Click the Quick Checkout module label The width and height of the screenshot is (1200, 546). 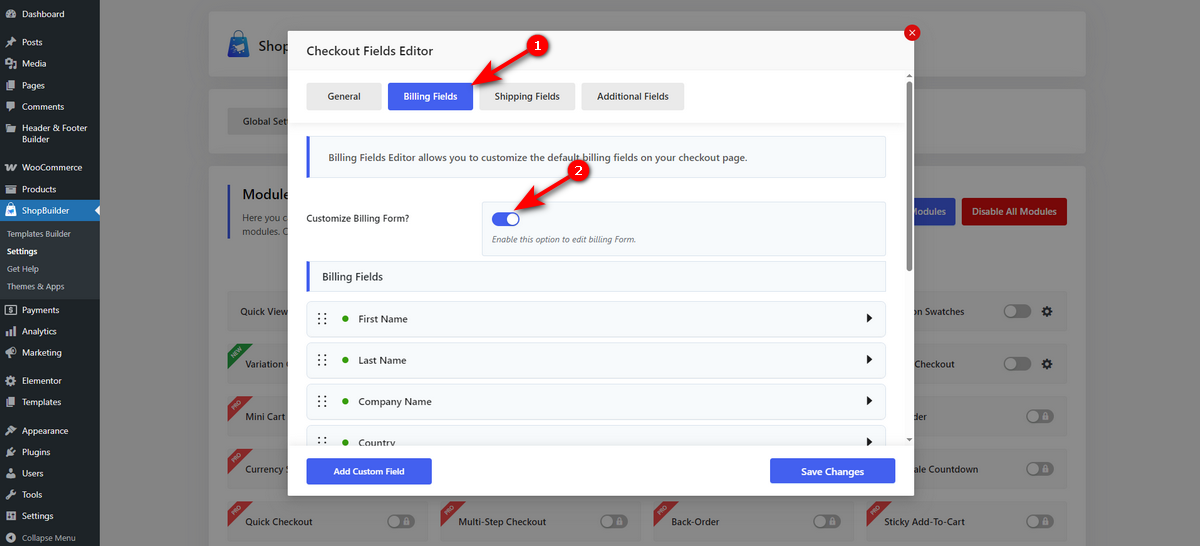click(x=279, y=521)
